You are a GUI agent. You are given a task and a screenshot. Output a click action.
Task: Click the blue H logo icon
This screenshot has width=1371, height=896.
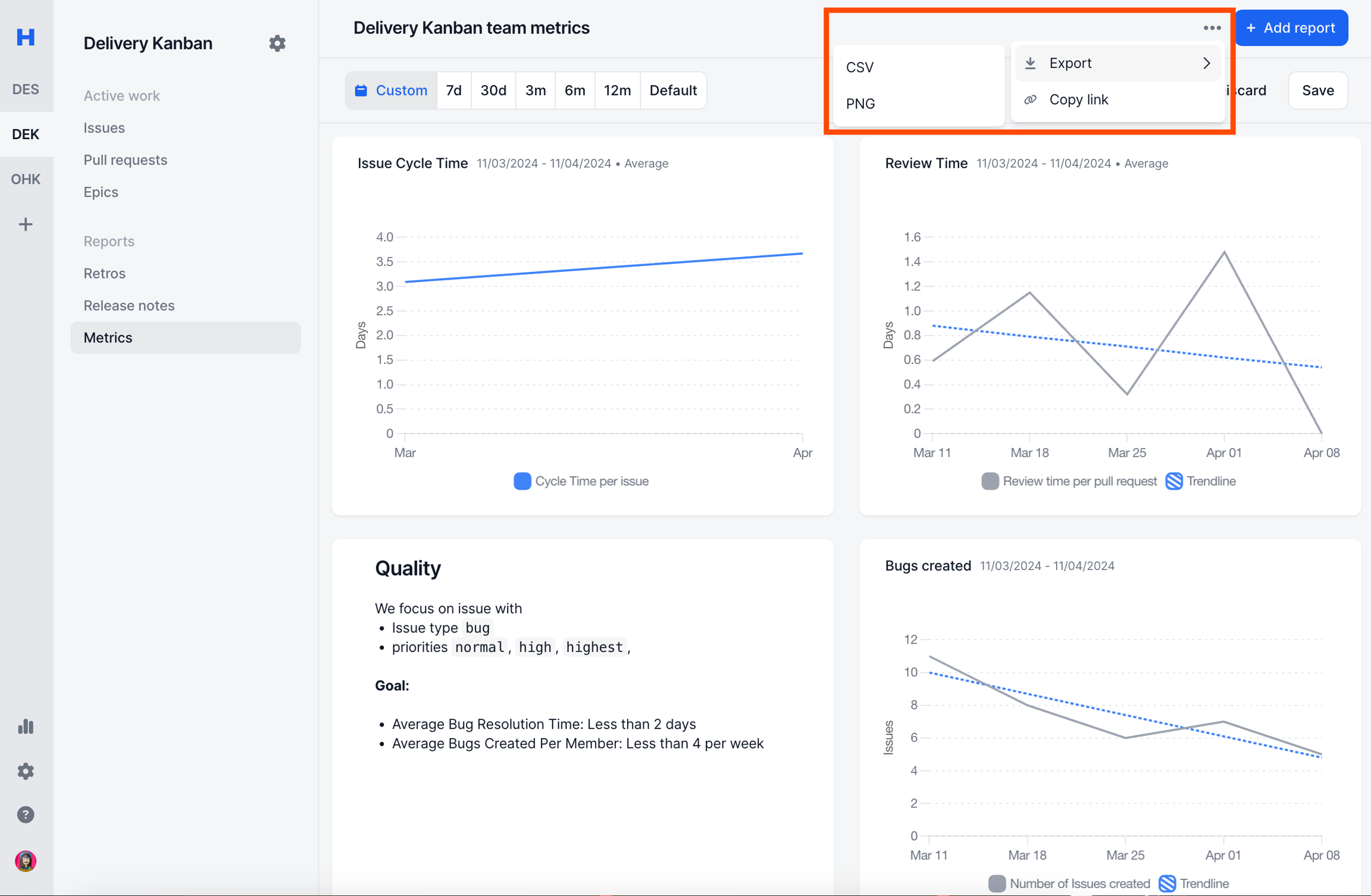click(x=26, y=37)
